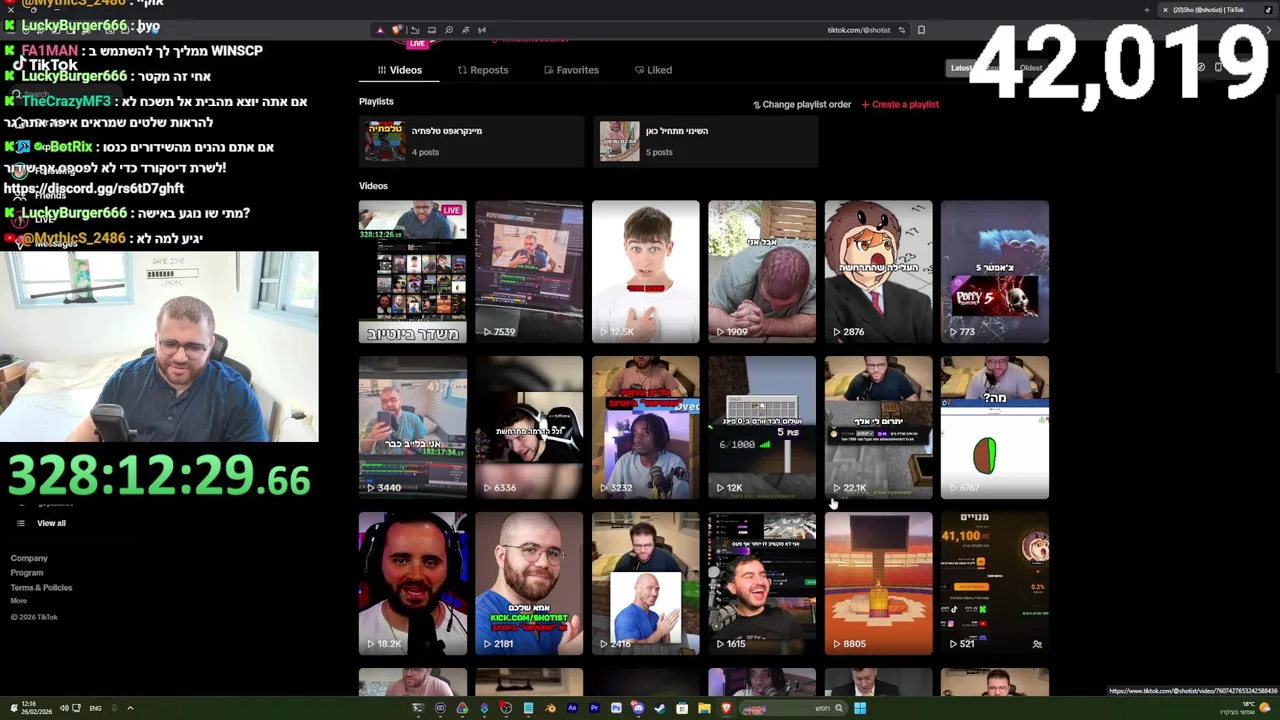
Task: Open the video with 2876 views
Action: pos(878,272)
